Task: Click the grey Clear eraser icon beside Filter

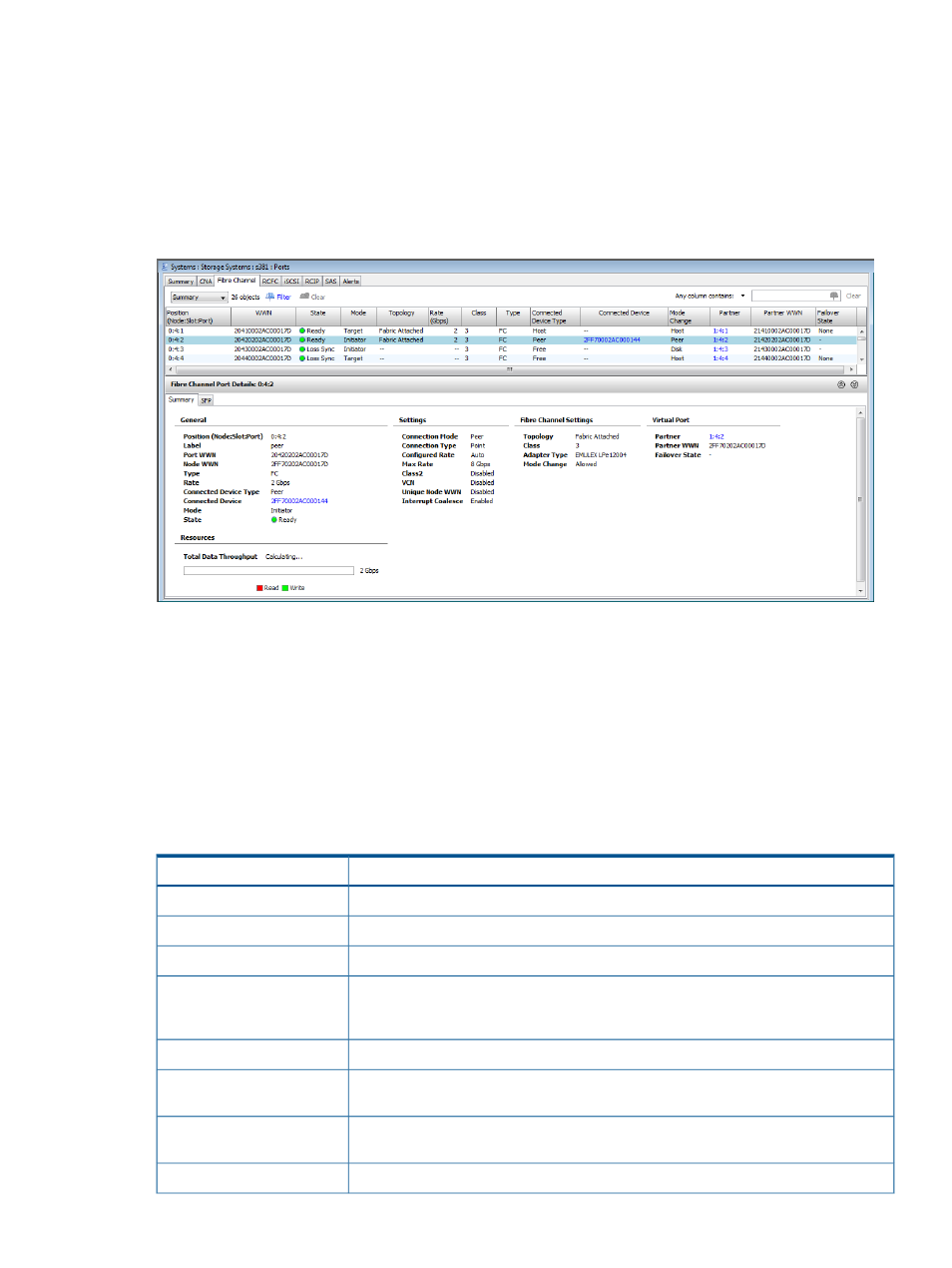Action: tap(304, 297)
